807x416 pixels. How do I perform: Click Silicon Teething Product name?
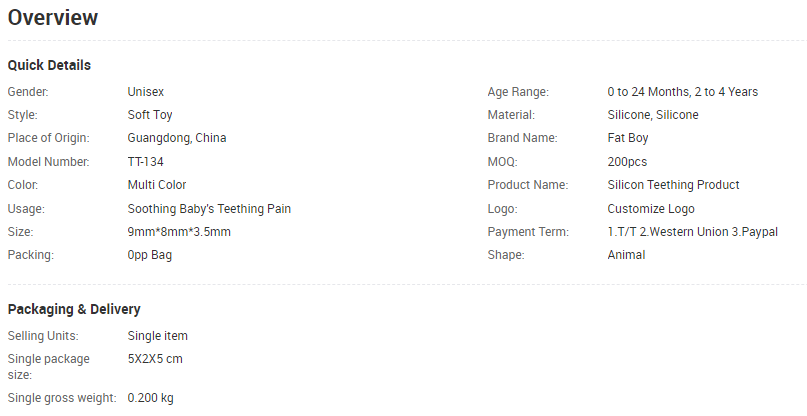(673, 185)
